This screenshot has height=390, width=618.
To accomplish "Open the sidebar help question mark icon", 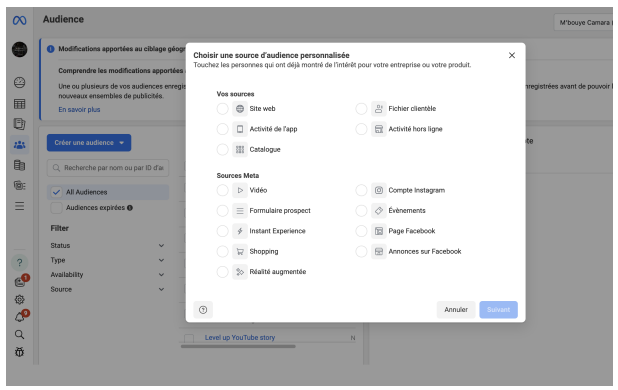I will [x=19, y=263].
